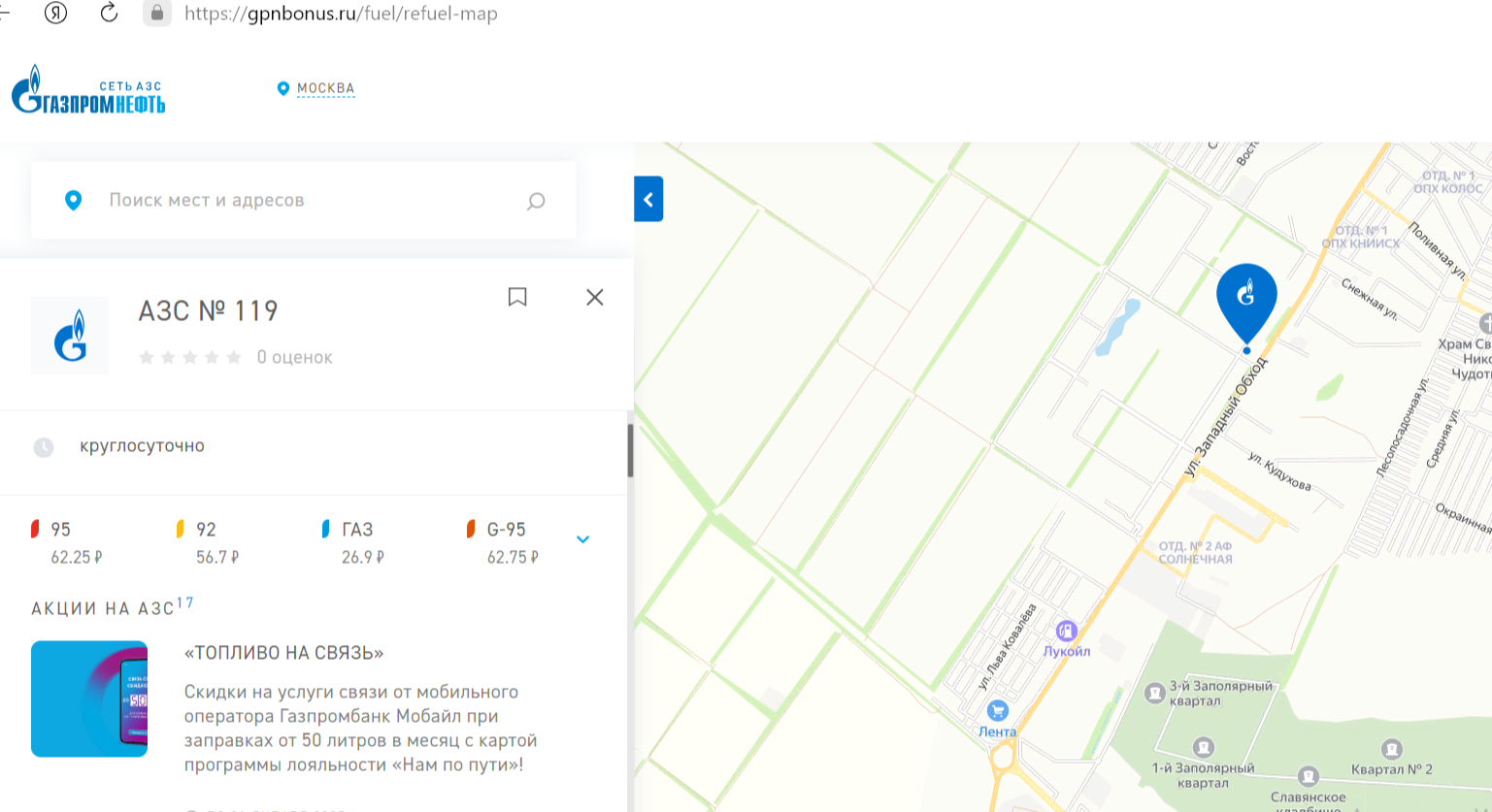Click the АКЦИИ НА АЗС heading
Screen dimensions: 1492x812
pos(103,609)
